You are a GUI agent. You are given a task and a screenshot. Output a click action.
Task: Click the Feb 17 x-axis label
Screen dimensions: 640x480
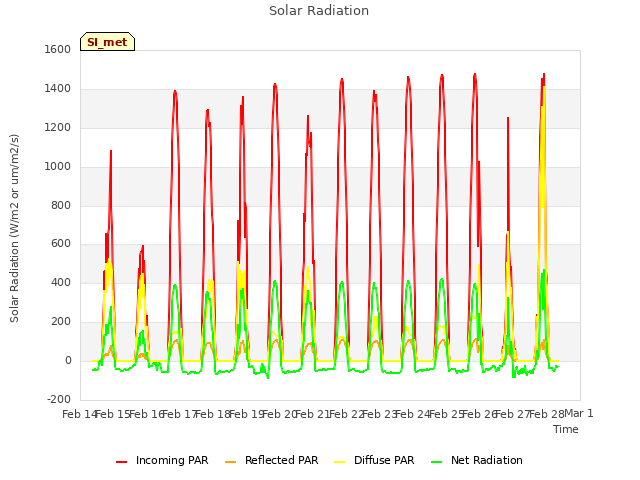pos(180,414)
